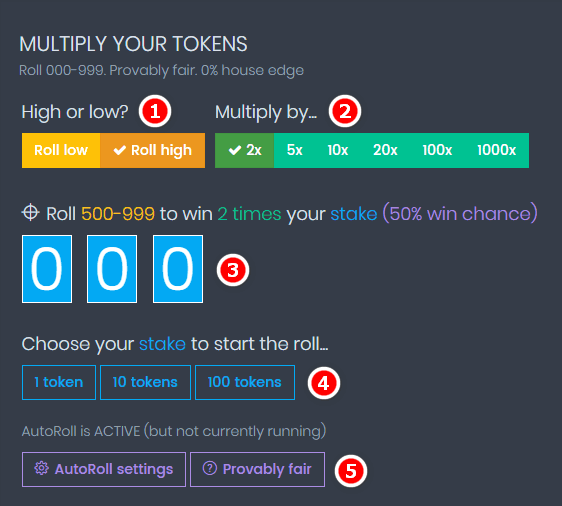Click the question mark icon beside Provably fair

[x=210, y=468]
